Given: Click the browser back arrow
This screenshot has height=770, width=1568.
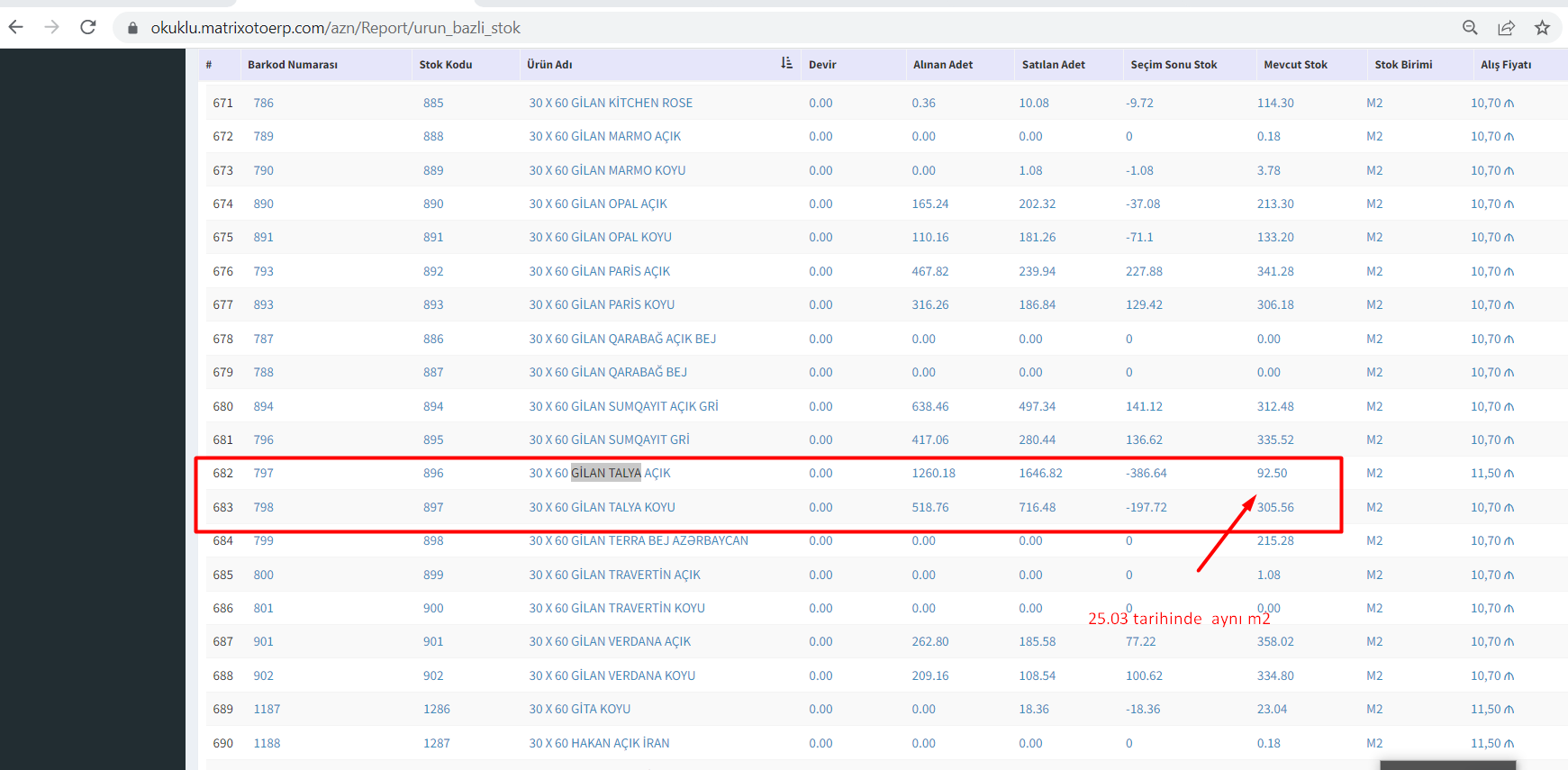Looking at the screenshot, I should tap(16, 27).
